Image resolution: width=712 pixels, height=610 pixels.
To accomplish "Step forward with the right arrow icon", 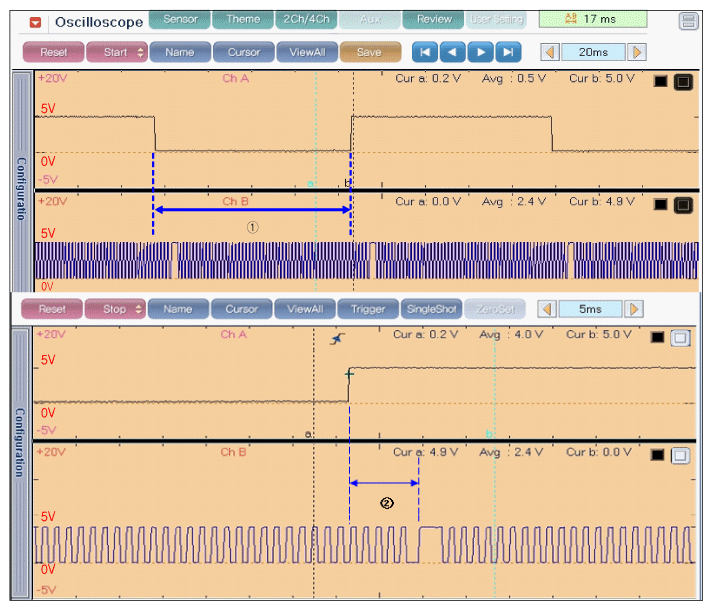I will (480, 52).
